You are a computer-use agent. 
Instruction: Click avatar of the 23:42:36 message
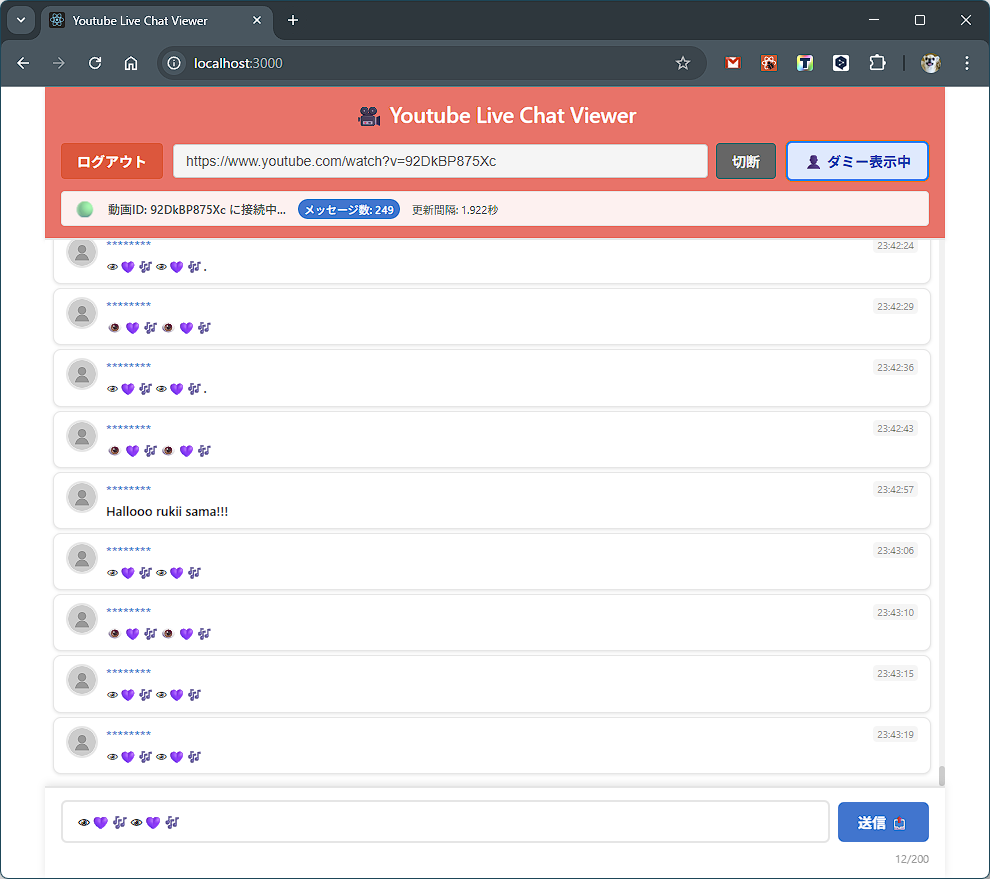(x=82, y=374)
